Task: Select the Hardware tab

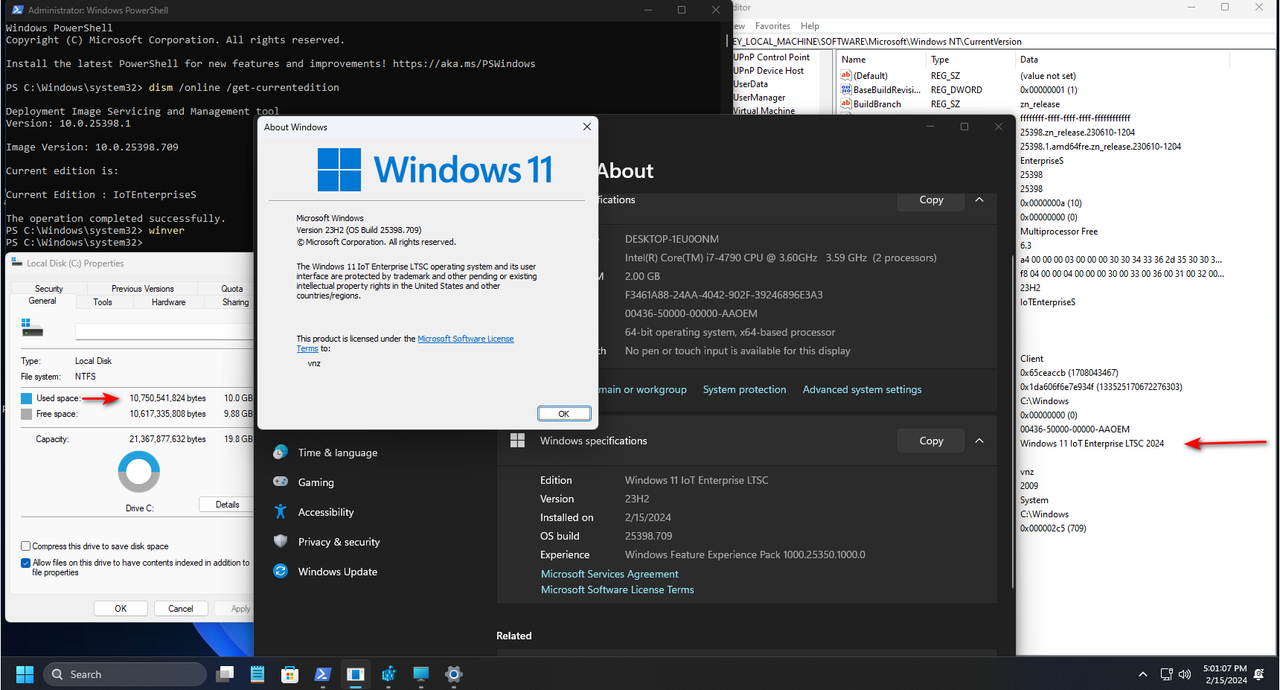Action: (169, 301)
